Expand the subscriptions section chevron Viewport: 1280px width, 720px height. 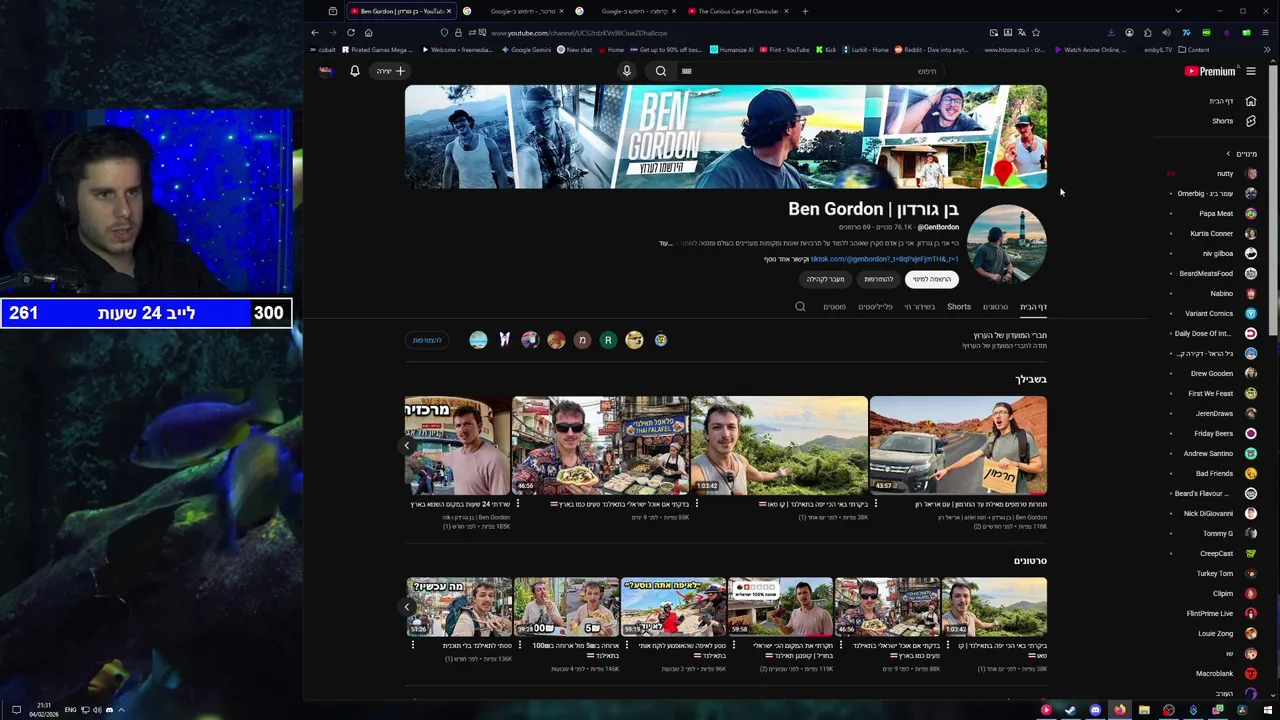[x=1229, y=154]
